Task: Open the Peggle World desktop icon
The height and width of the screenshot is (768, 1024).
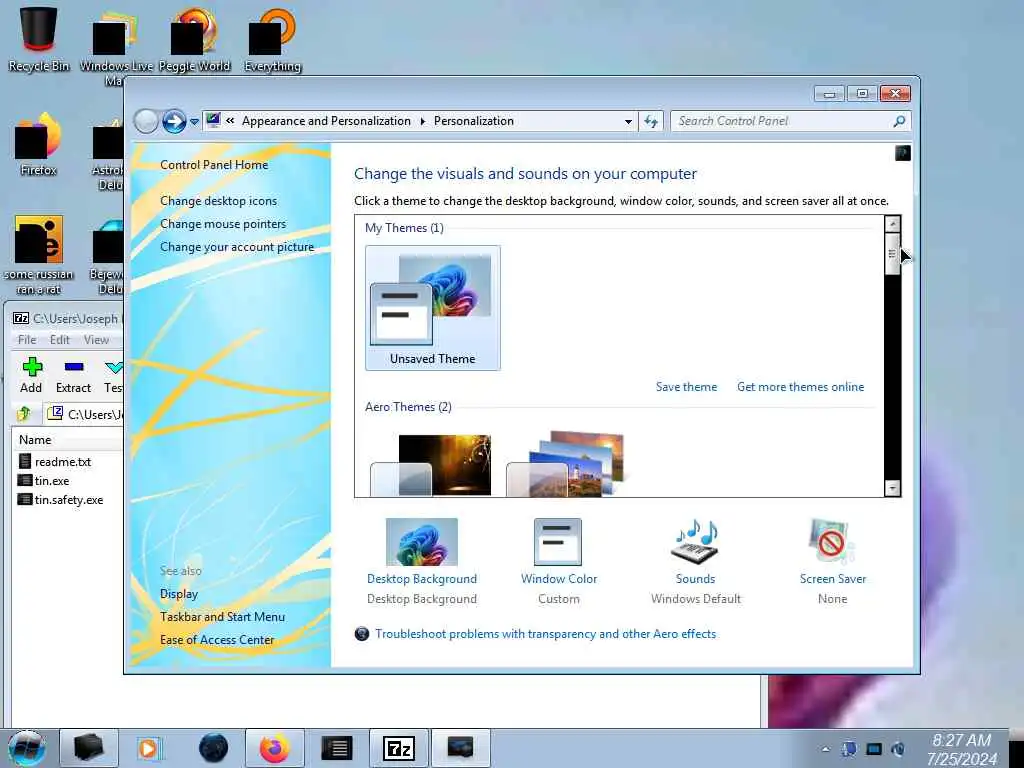Action: click(x=194, y=39)
